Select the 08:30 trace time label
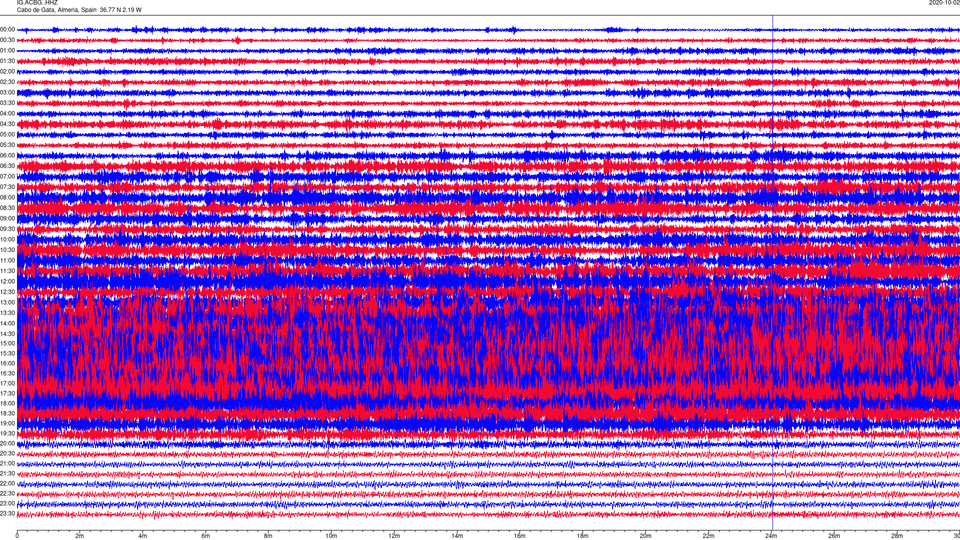This screenshot has width=960, height=540. click(7, 208)
